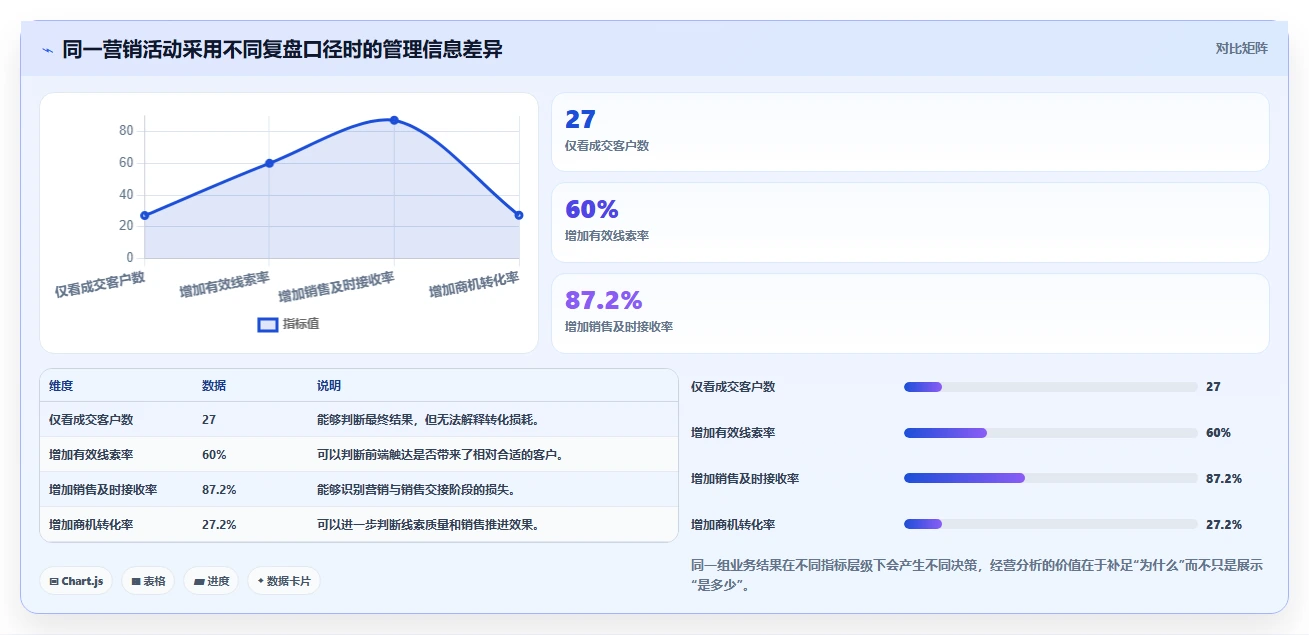
Task: Click the 维度 column header
Action: pyautogui.click(x=61, y=386)
